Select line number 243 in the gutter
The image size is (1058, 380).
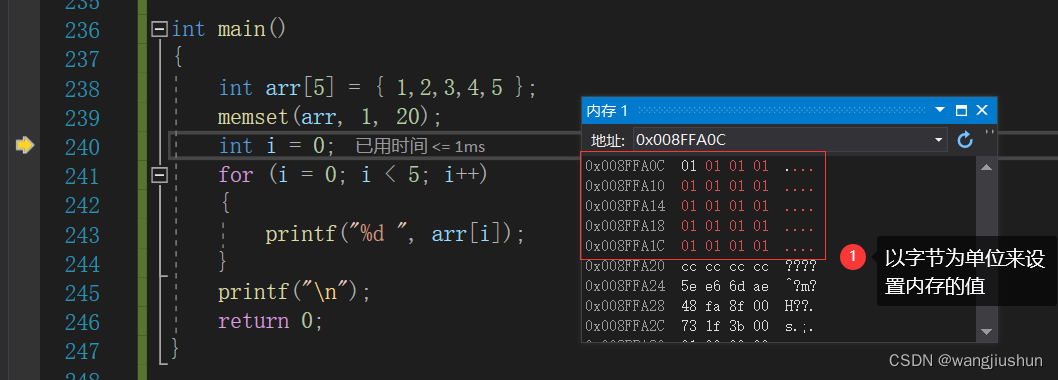[x=82, y=234]
